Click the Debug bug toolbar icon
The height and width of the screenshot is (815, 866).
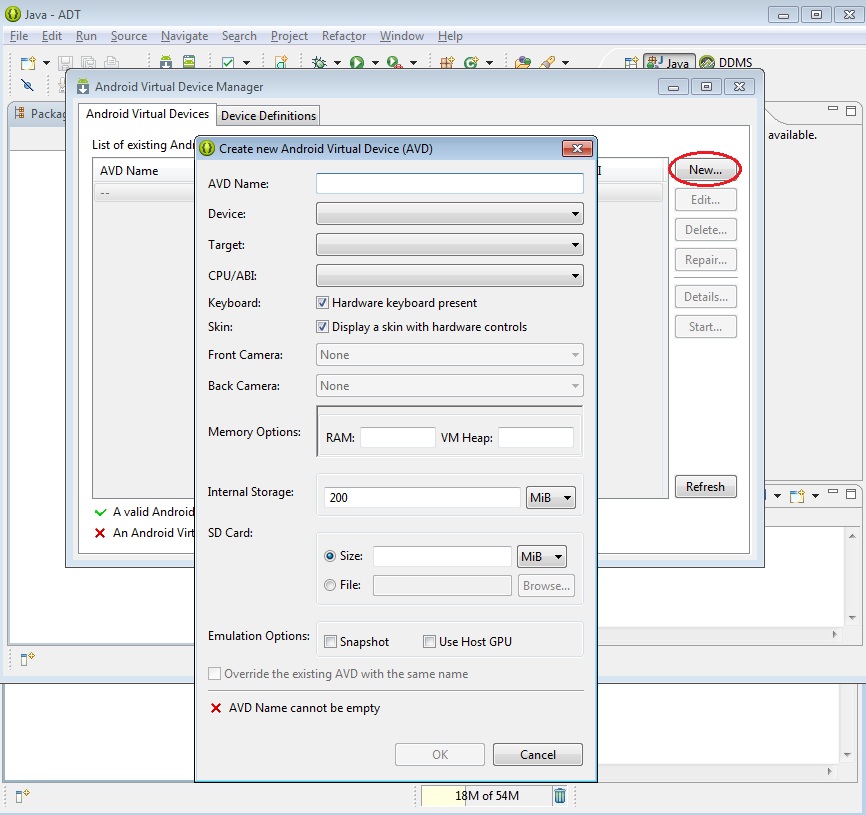click(319, 62)
